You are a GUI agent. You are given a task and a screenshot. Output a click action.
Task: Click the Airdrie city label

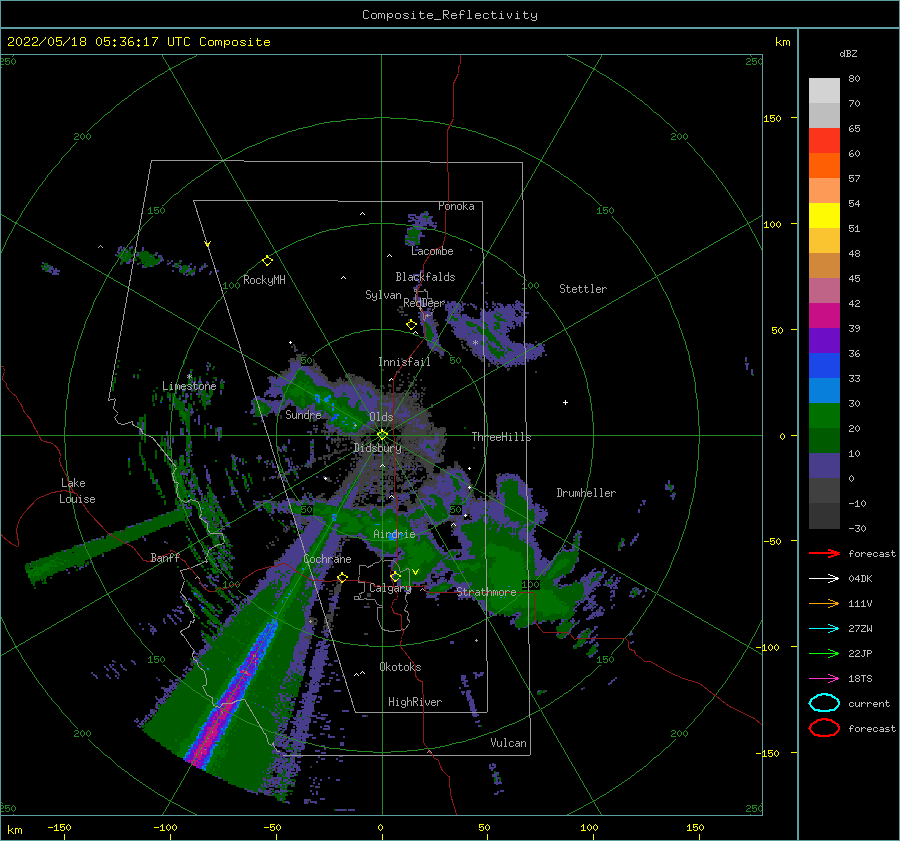[394, 534]
